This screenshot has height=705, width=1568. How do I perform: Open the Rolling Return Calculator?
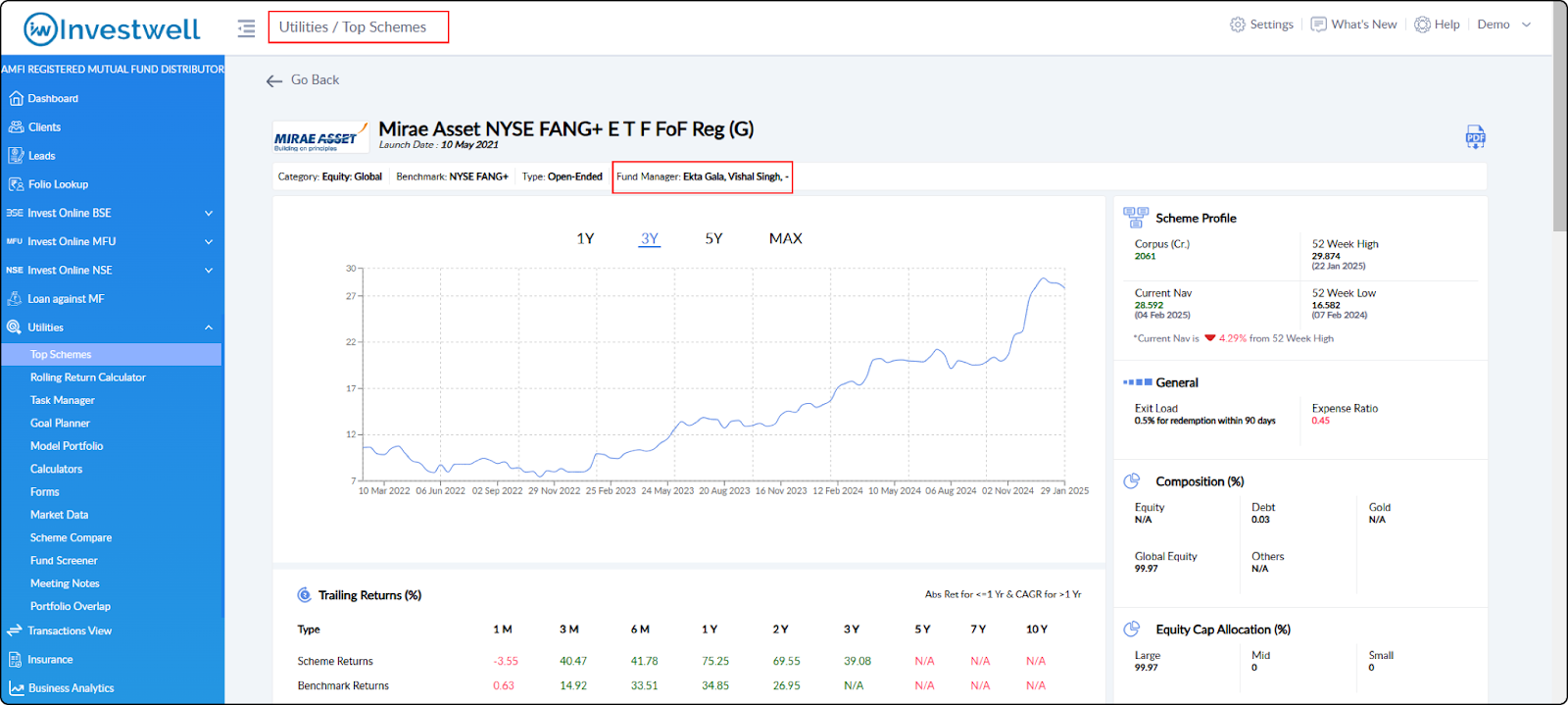87,378
